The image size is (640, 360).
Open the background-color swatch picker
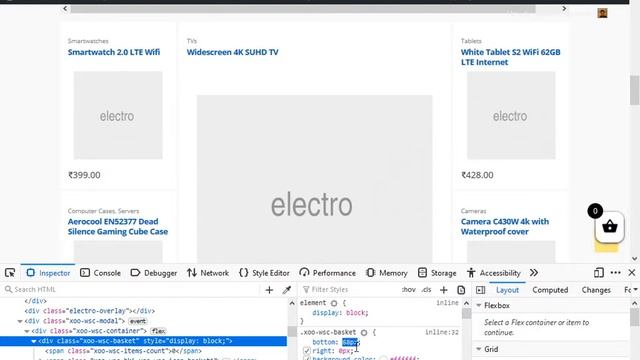[383, 358]
